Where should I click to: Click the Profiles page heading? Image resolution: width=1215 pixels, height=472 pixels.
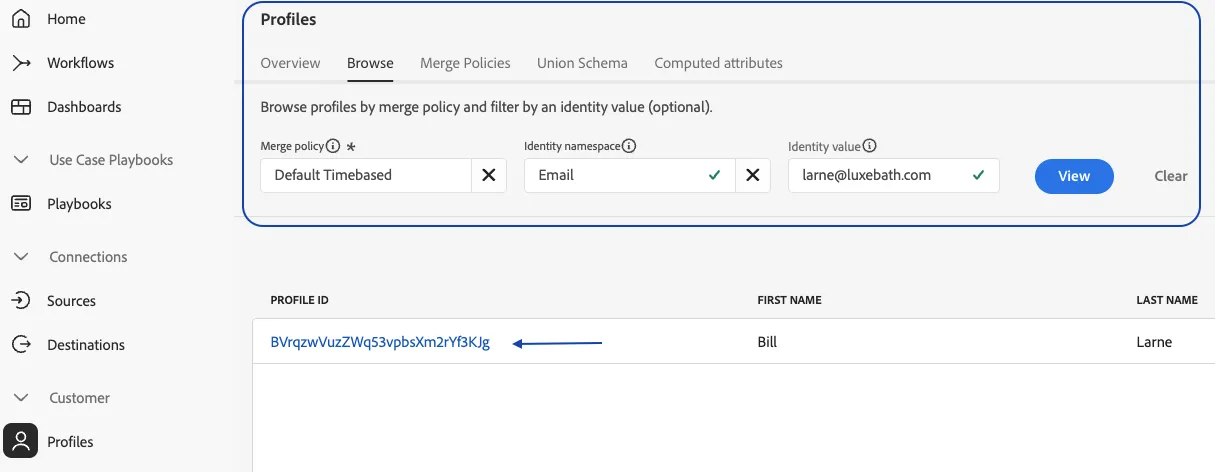[x=289, y=19]
